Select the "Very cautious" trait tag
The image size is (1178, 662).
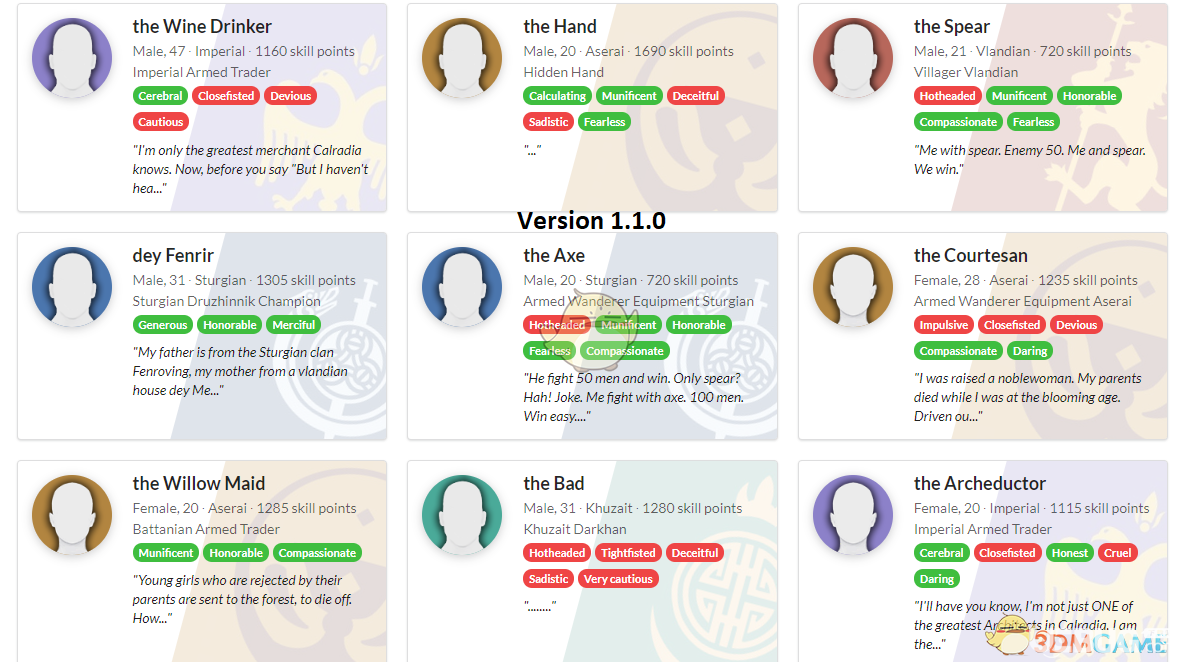tap(618, 579)
